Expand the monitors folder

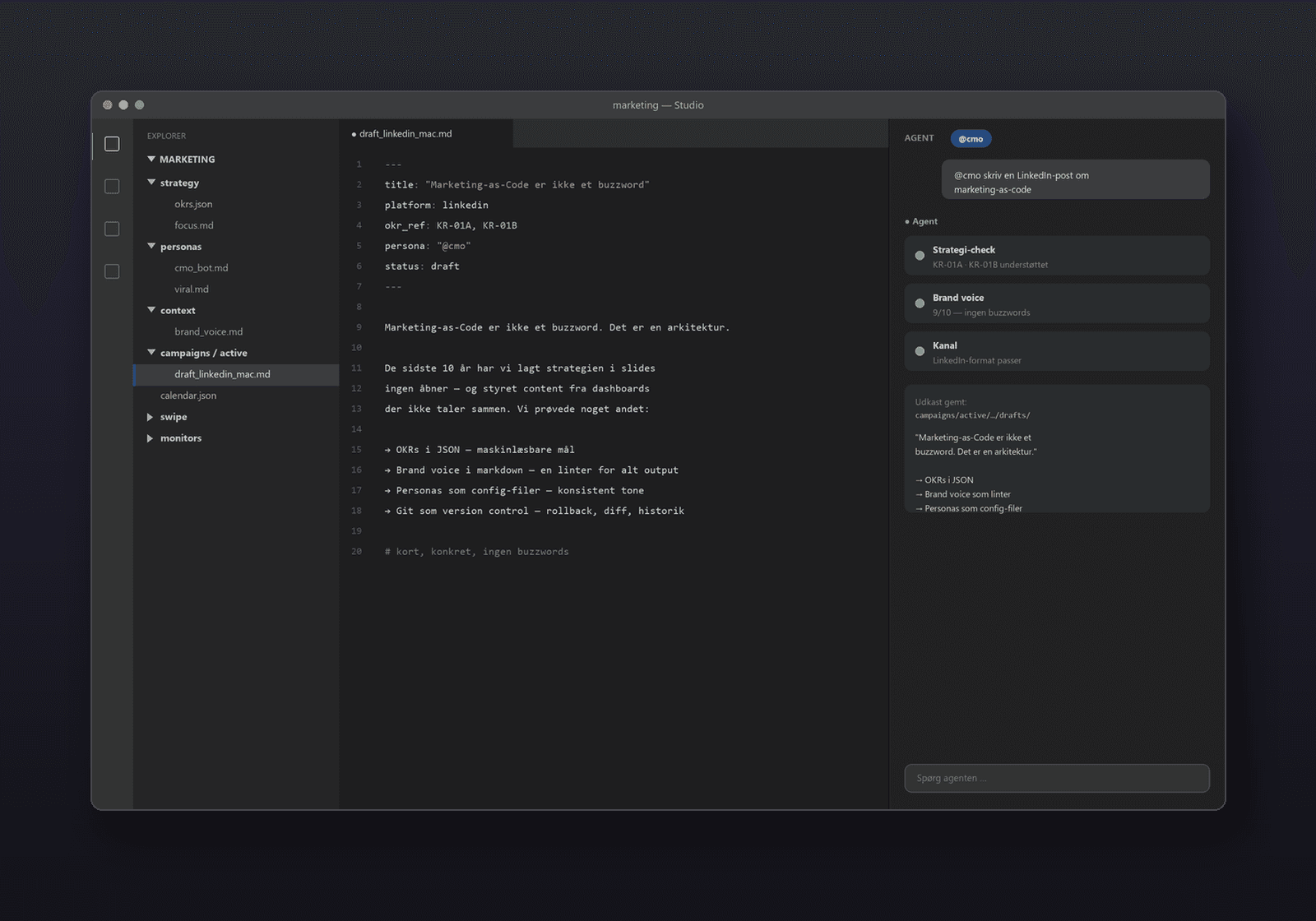(x=150, y=438)
